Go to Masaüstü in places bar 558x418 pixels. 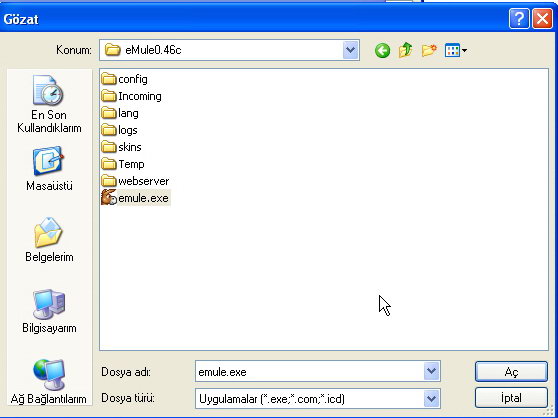(x=49, y=169)
